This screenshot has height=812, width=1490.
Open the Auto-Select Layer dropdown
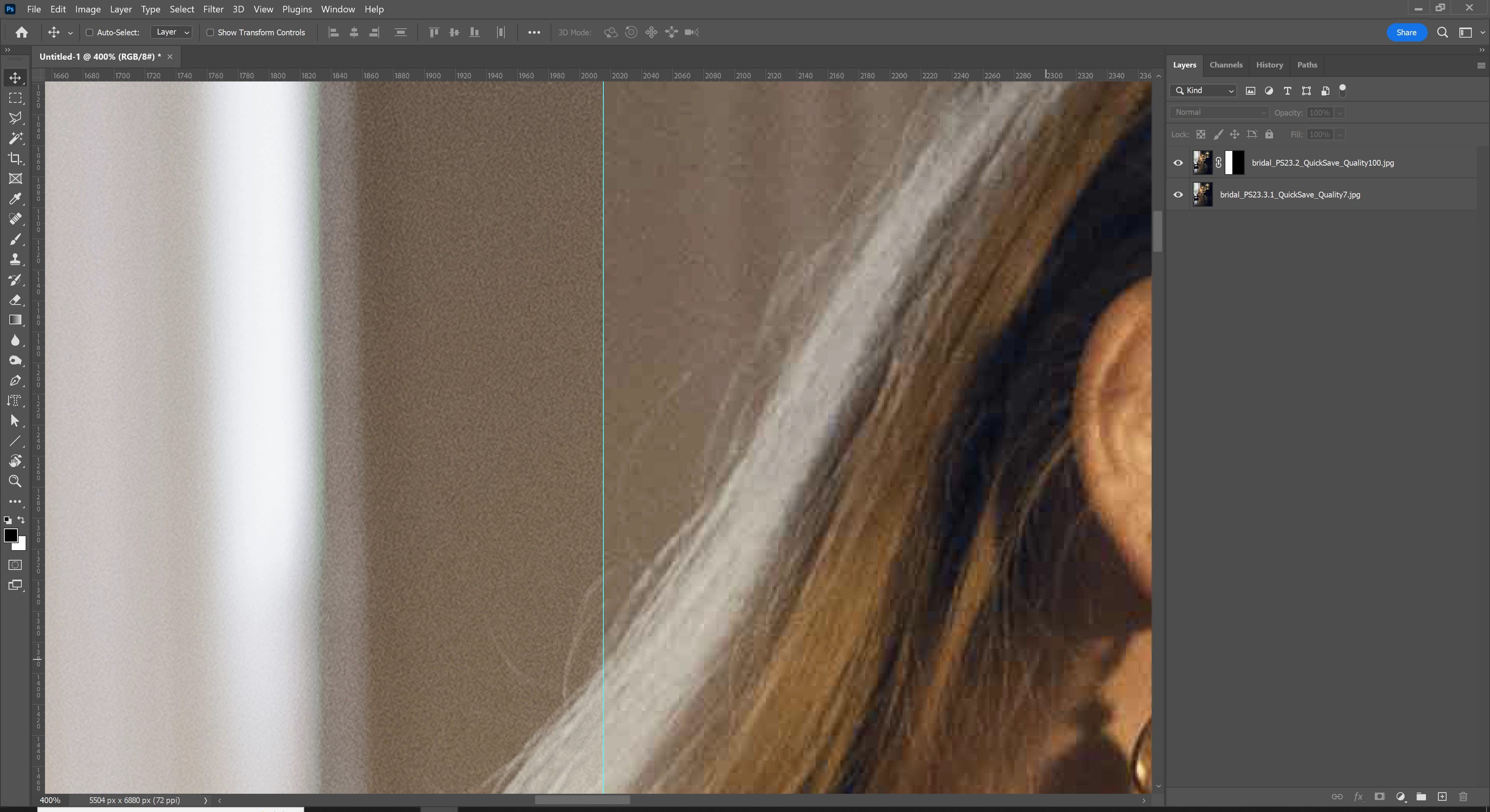point(171,32)
